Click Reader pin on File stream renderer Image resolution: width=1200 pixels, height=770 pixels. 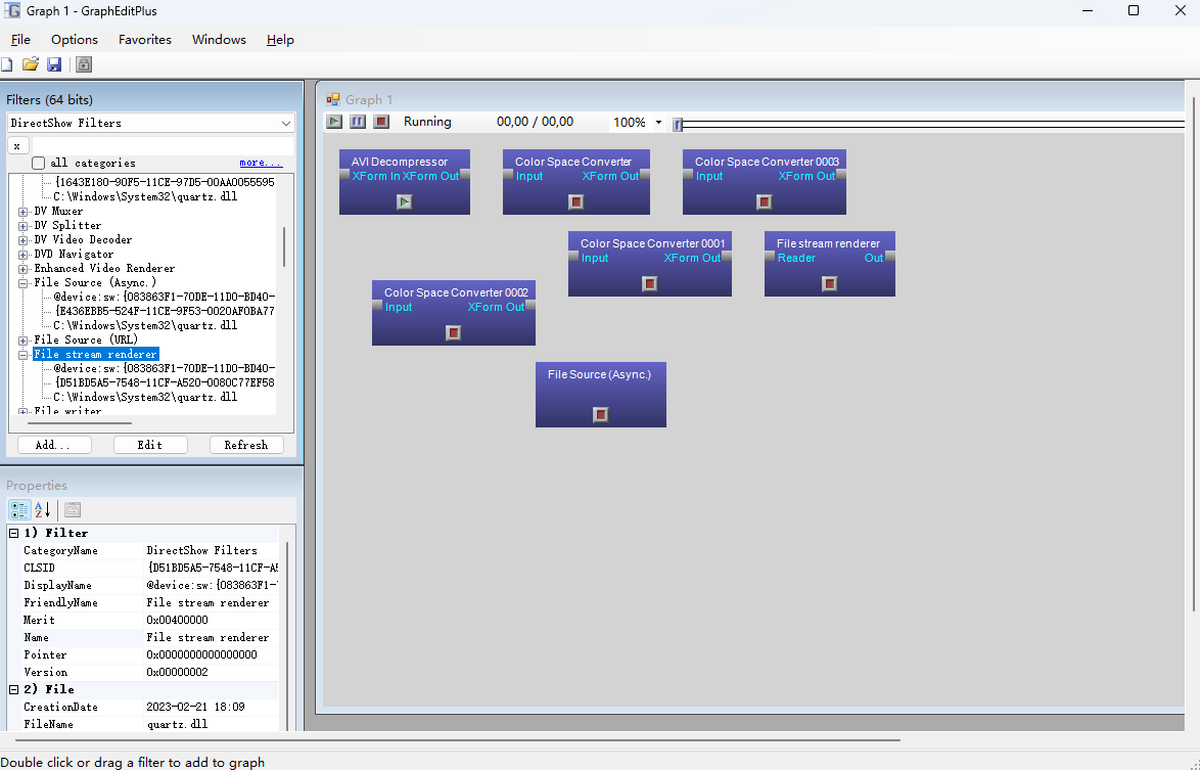[x=771, y=257]
